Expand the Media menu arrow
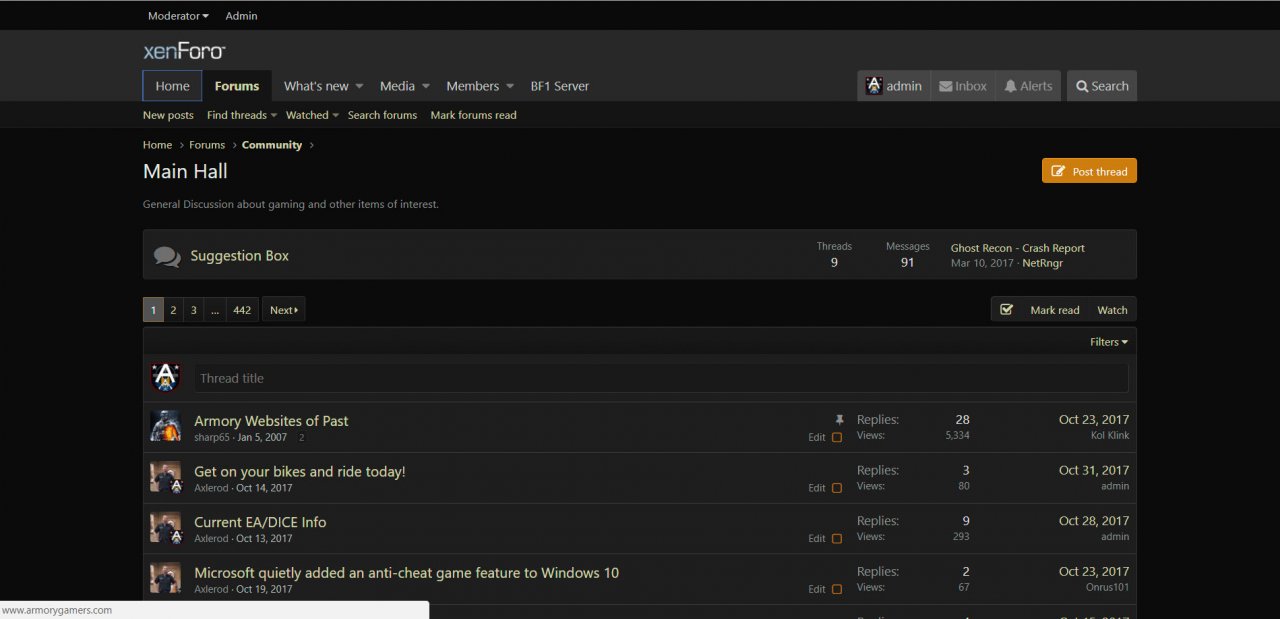Screen dimensions: 1280x619 [x=425, y=87]
